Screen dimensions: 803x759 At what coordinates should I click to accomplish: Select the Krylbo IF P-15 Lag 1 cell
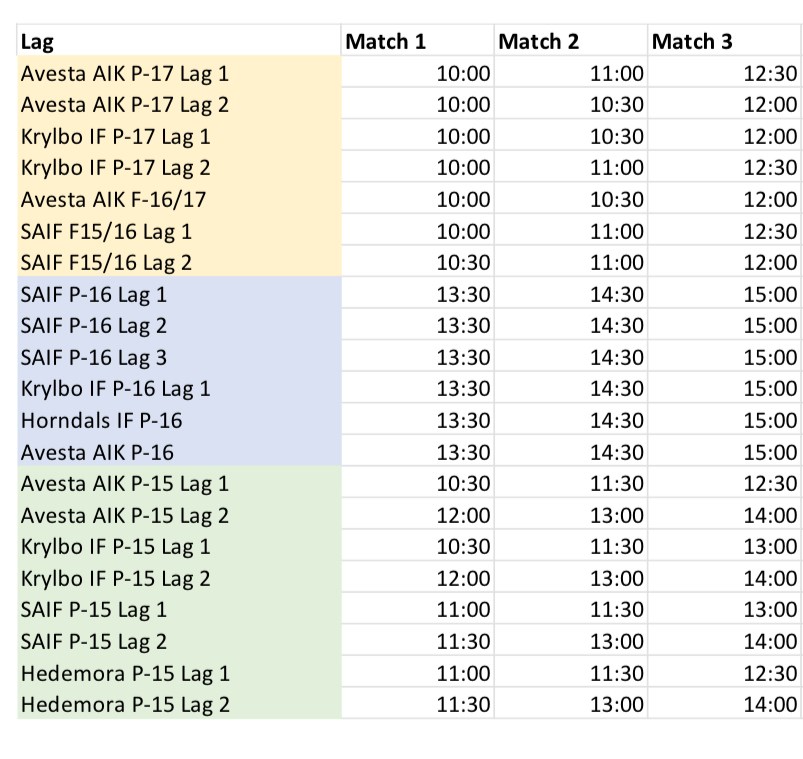(180, 548)
